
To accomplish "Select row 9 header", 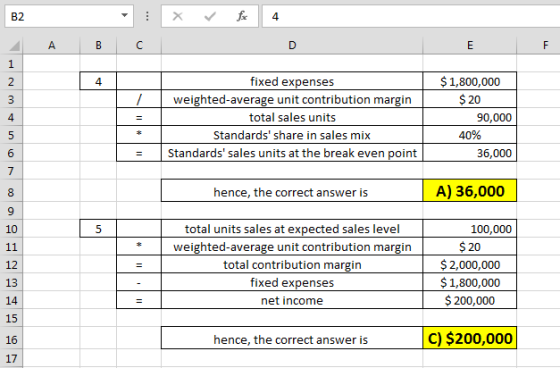I will (x=11, y=211).
